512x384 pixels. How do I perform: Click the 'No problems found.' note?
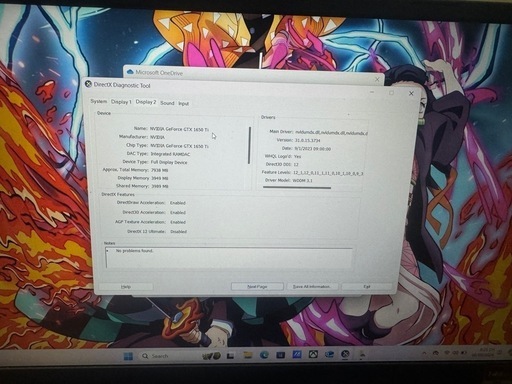(x=134, y=251)
